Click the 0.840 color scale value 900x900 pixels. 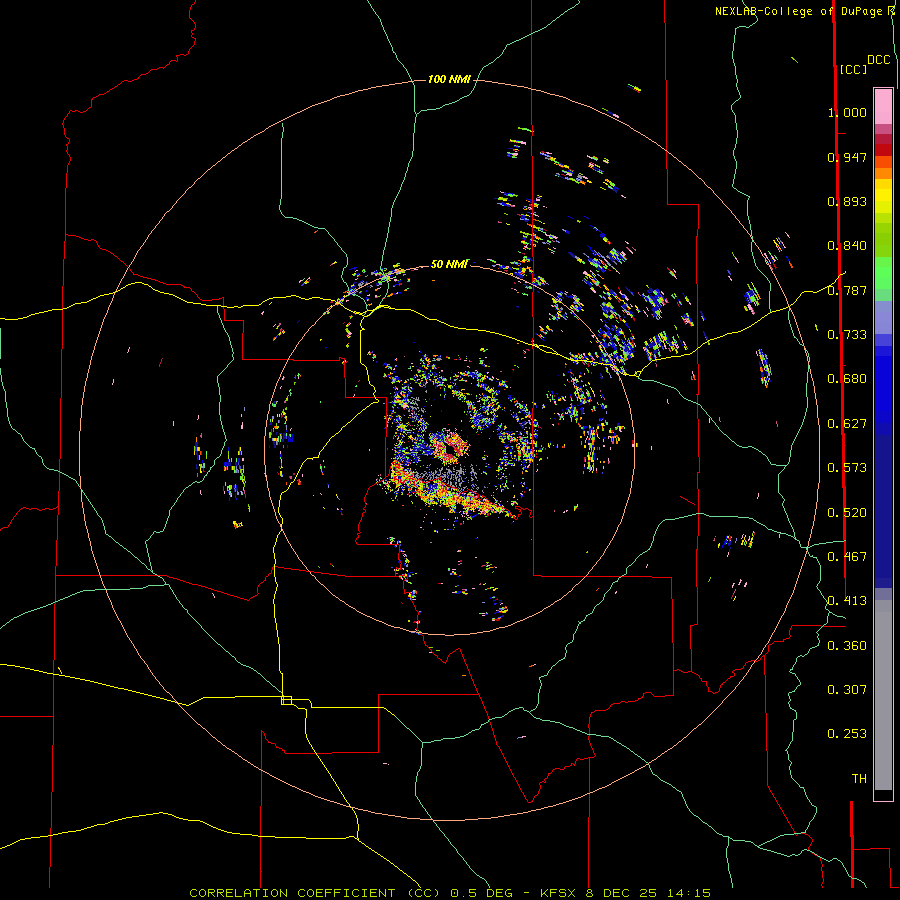click(847, 246)
